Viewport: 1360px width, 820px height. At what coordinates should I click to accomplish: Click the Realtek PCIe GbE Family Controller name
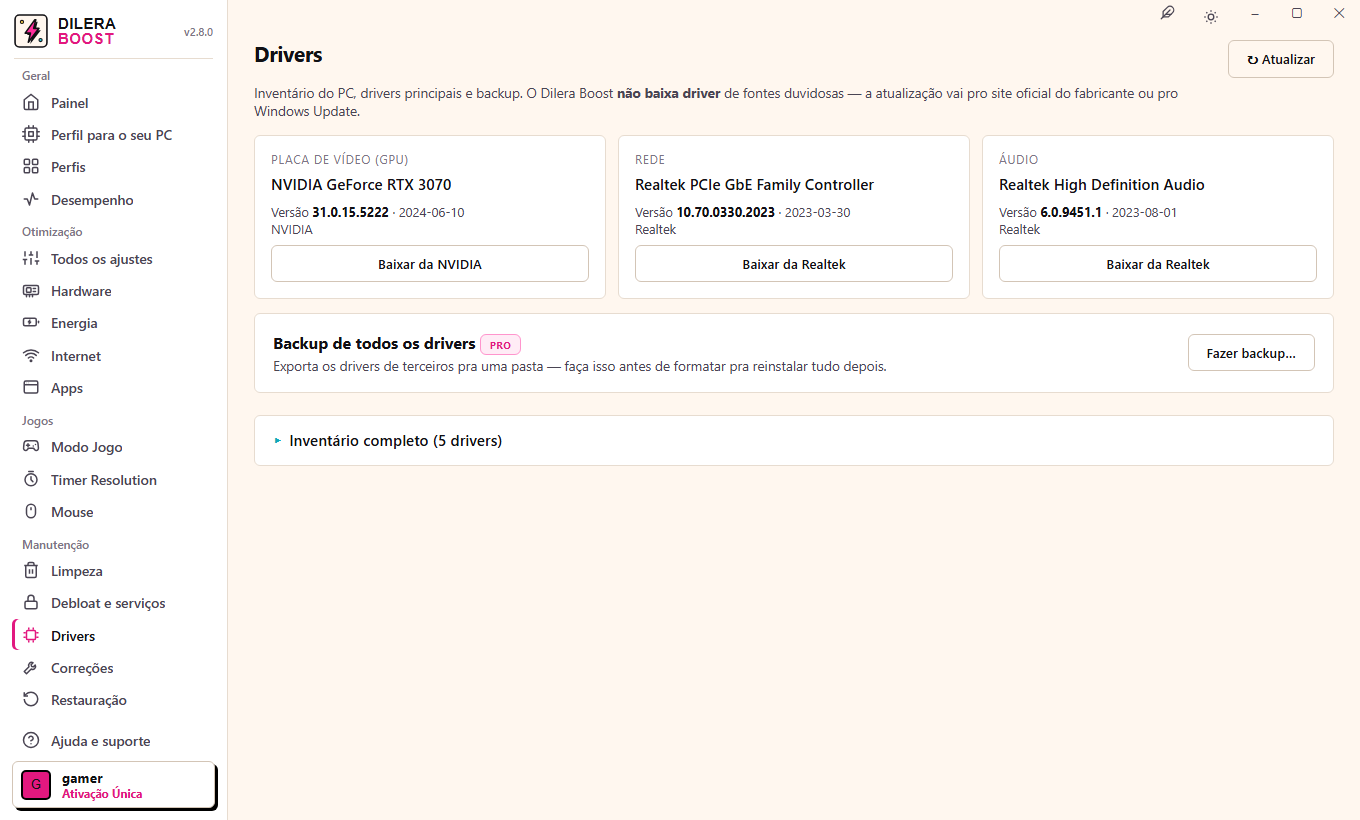pyautogui.click(x=755, y=185)
